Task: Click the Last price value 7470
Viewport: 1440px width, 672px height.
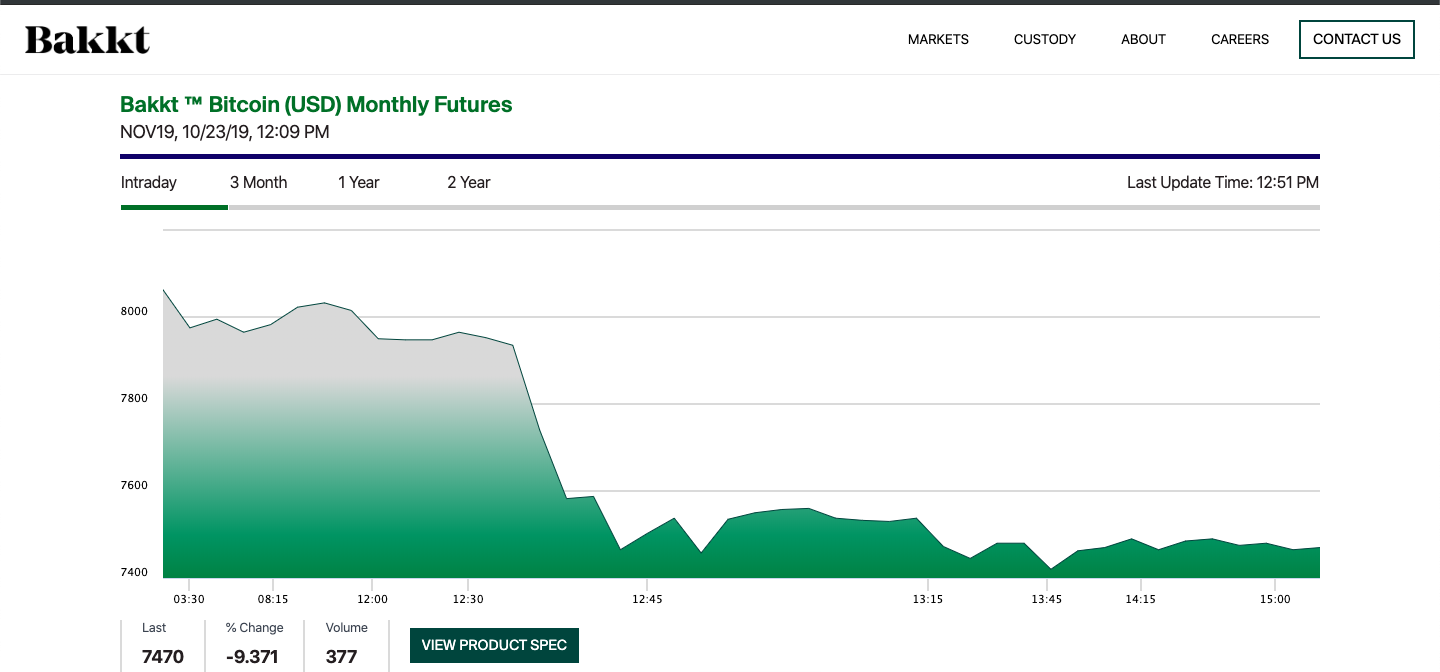Action: tap(163, 657)
